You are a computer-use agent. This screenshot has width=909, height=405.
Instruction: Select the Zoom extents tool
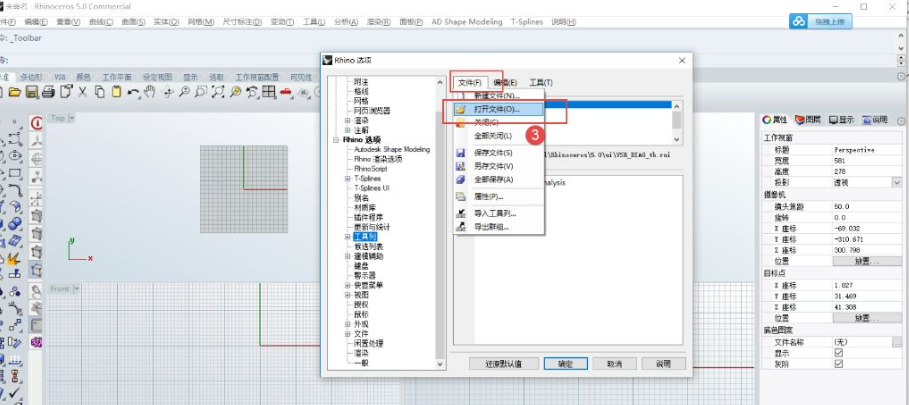[218, 92]
